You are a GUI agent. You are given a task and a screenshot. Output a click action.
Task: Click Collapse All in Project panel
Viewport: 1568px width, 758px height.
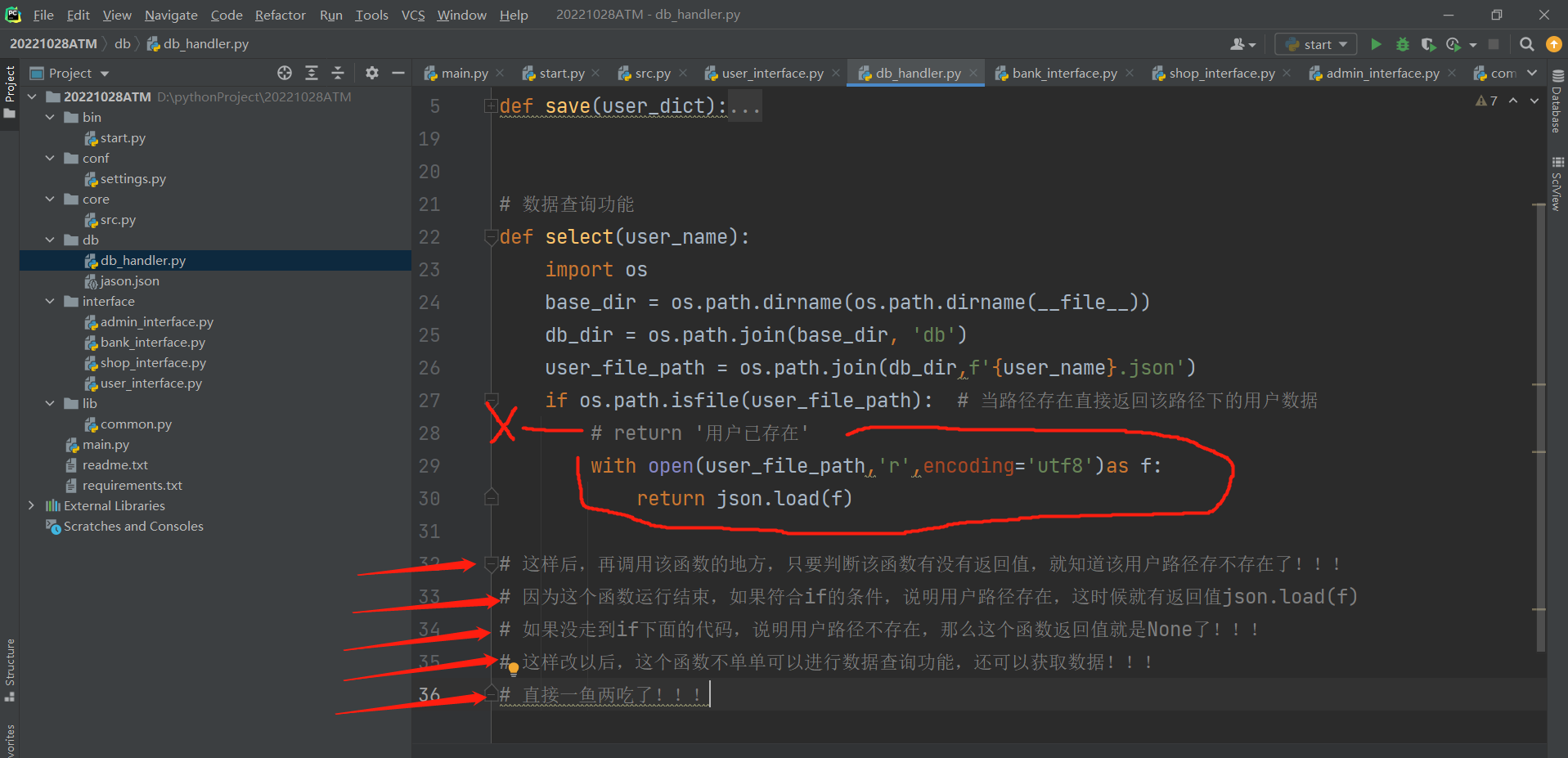[338, 73]
